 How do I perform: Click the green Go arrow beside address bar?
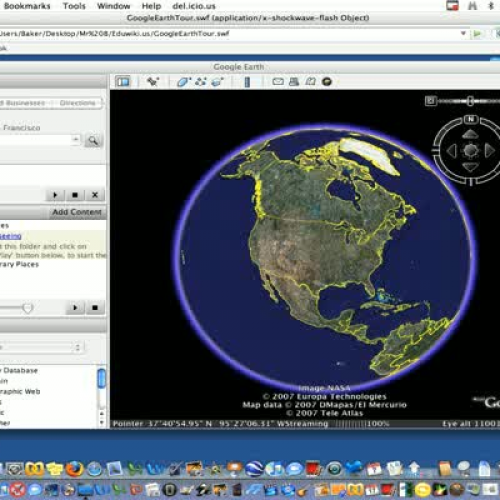point(477,34)
